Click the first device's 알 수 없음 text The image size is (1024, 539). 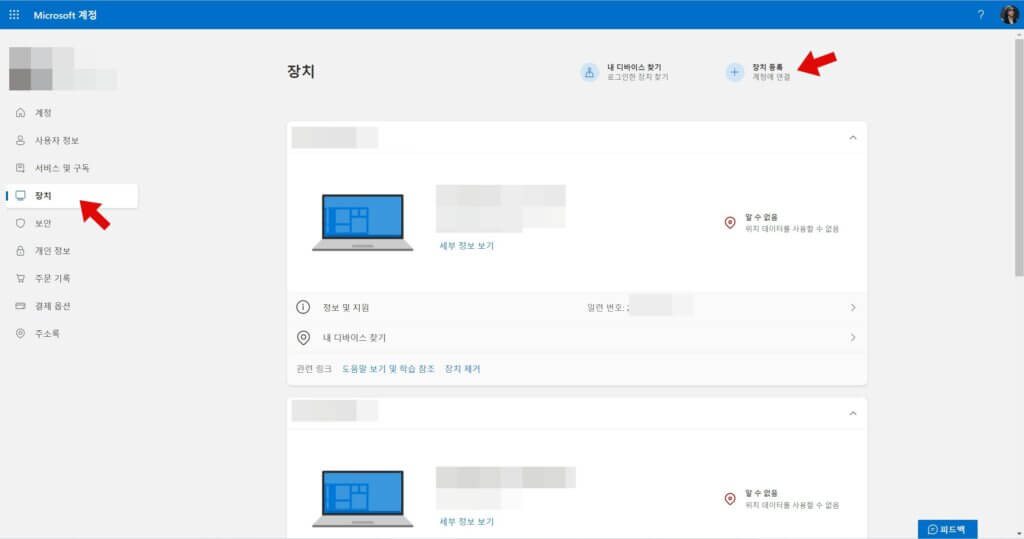[761, 217]
